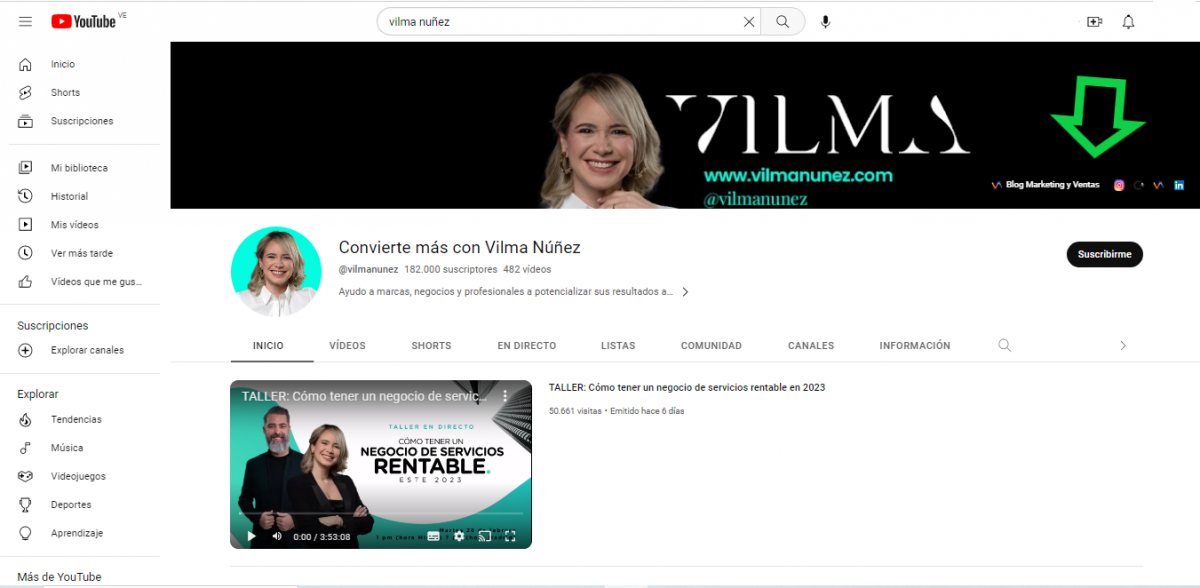Viewport: 1200px width, 588px height.
Task: Open the COMUNIDAD tab
Action: point(711,345)
